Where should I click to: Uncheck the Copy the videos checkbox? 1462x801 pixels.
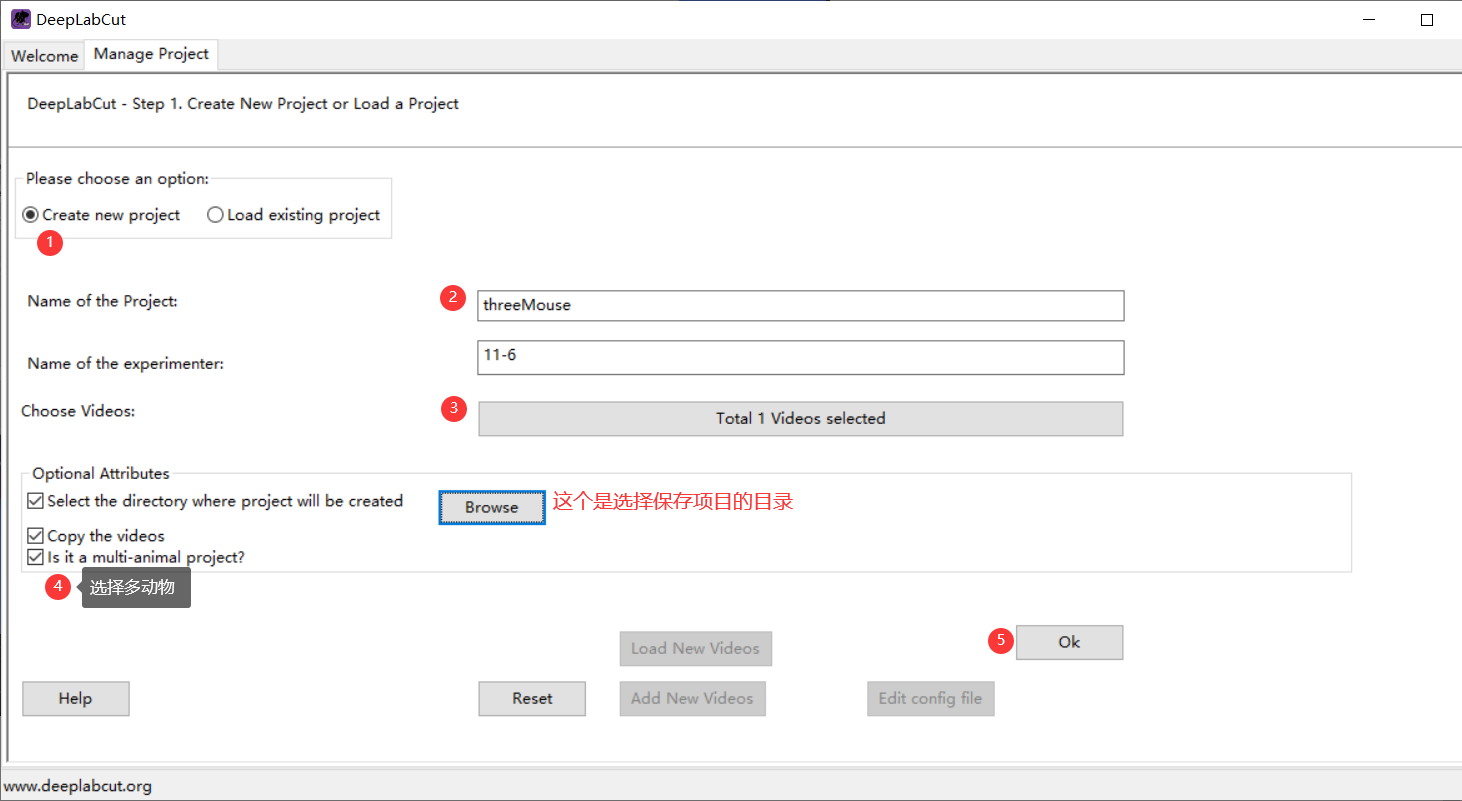(x=36, y=536)
